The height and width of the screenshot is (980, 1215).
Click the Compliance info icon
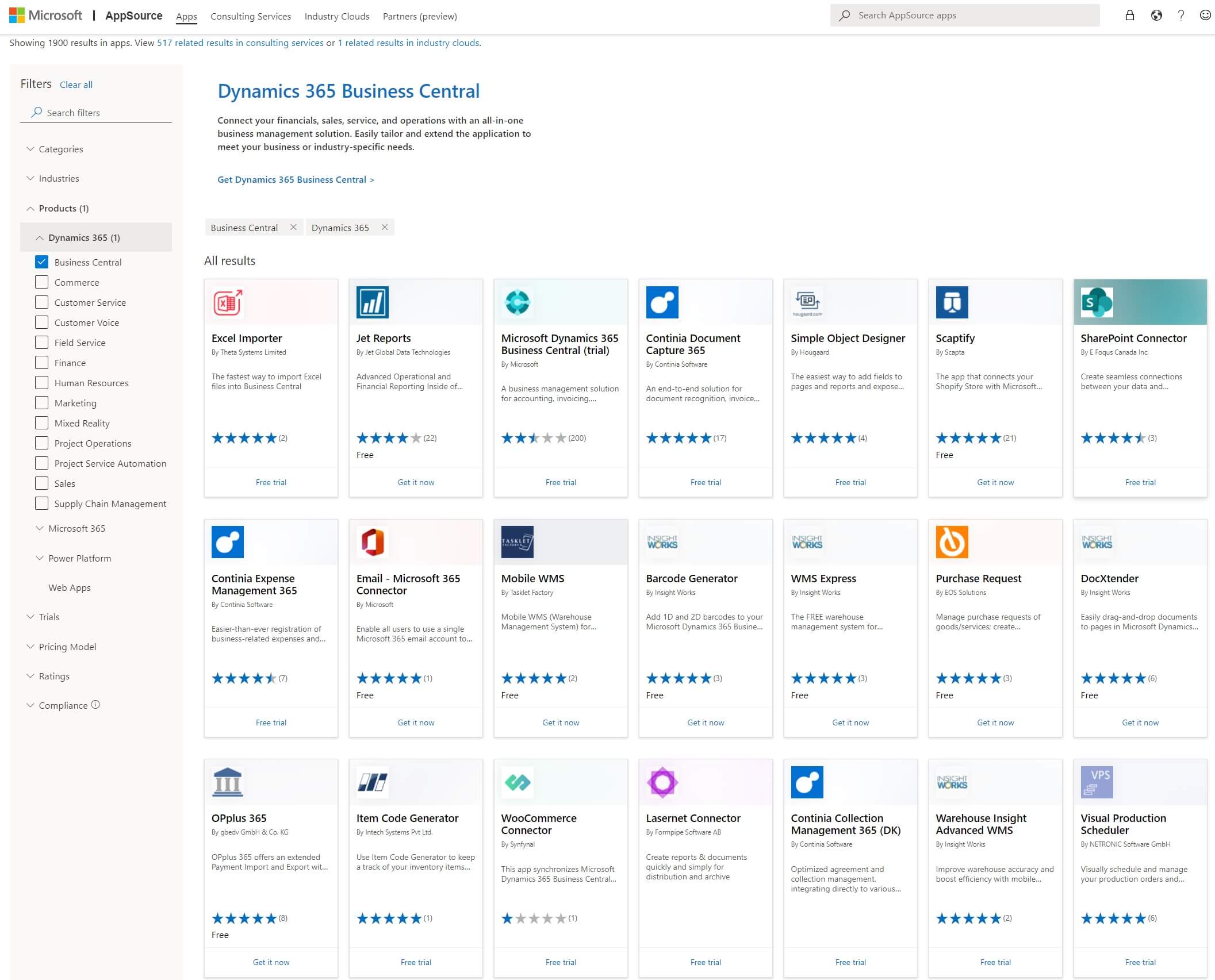95,705
